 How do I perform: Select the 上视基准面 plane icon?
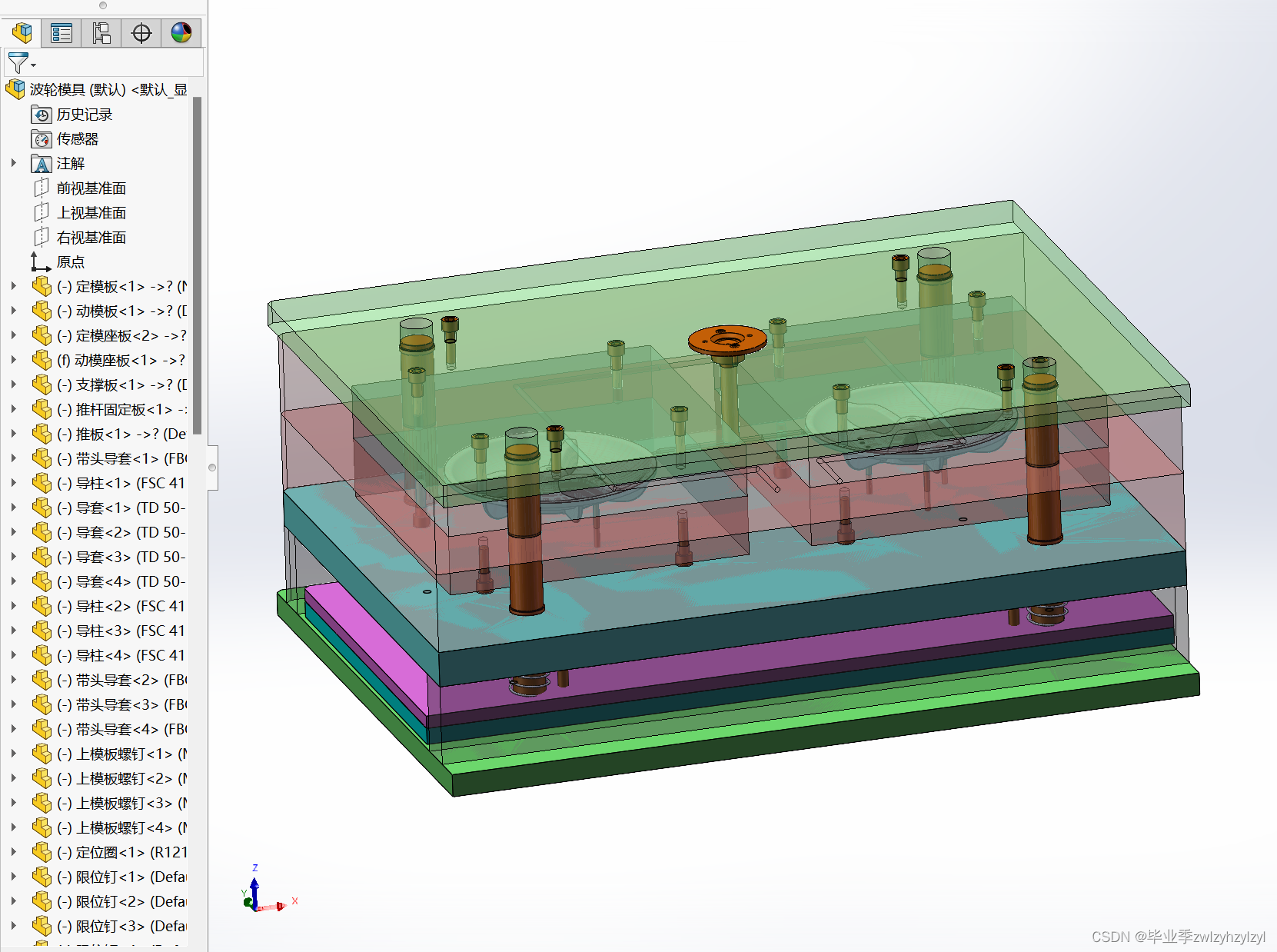tap(42, 213)
